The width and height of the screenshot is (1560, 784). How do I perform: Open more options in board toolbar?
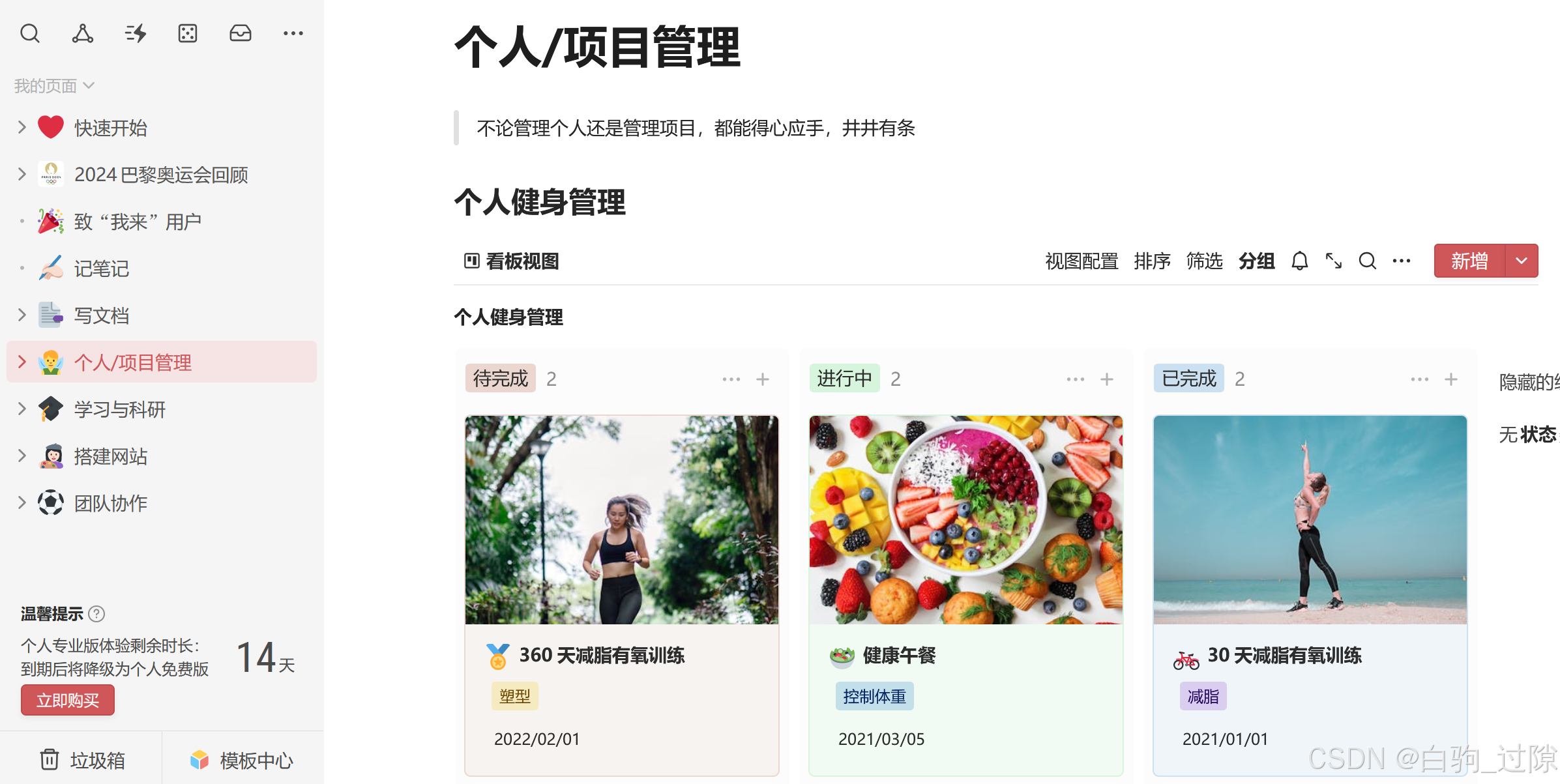1402,261
